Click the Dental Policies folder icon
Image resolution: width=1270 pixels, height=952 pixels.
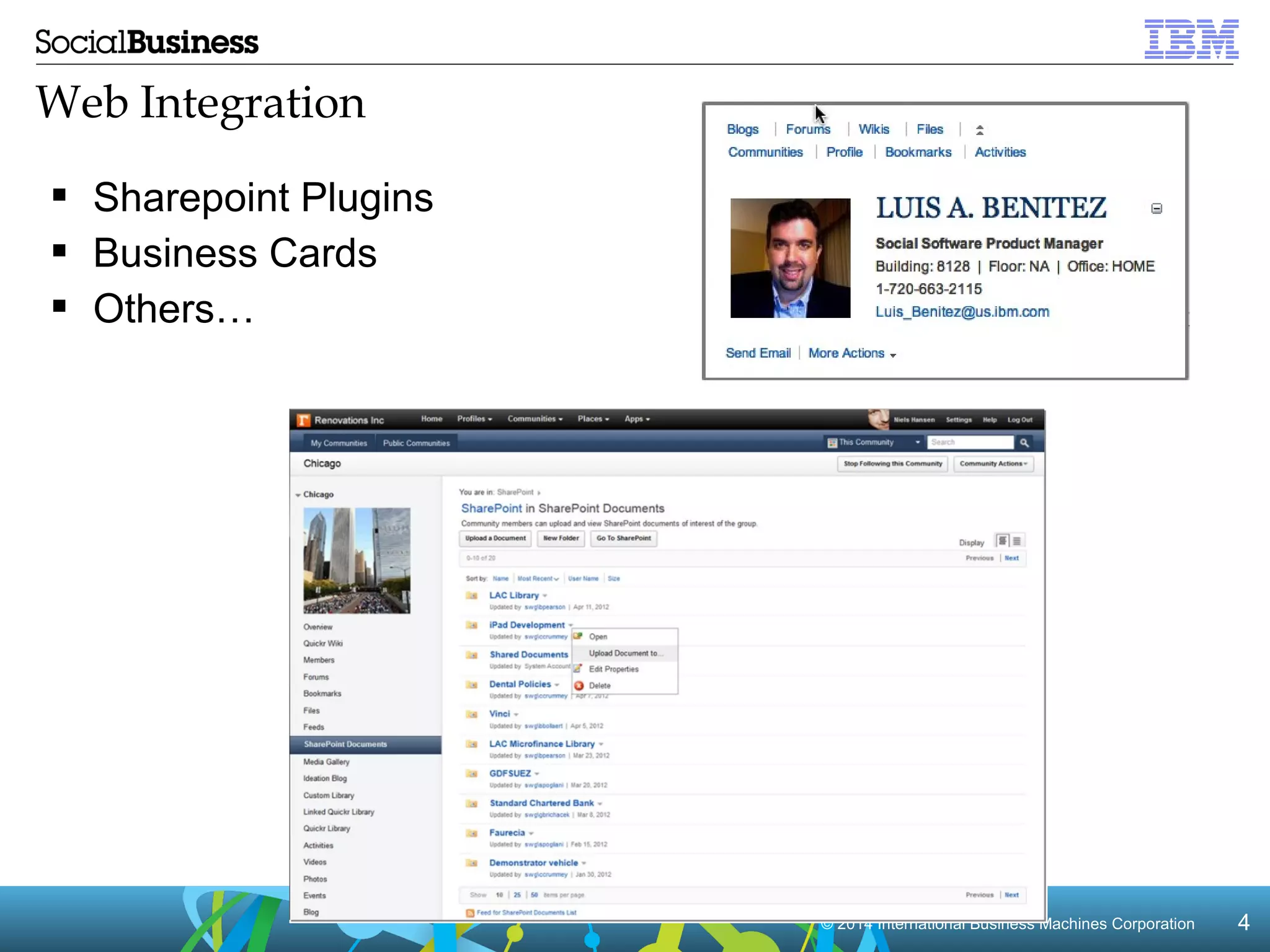point(472,685)
